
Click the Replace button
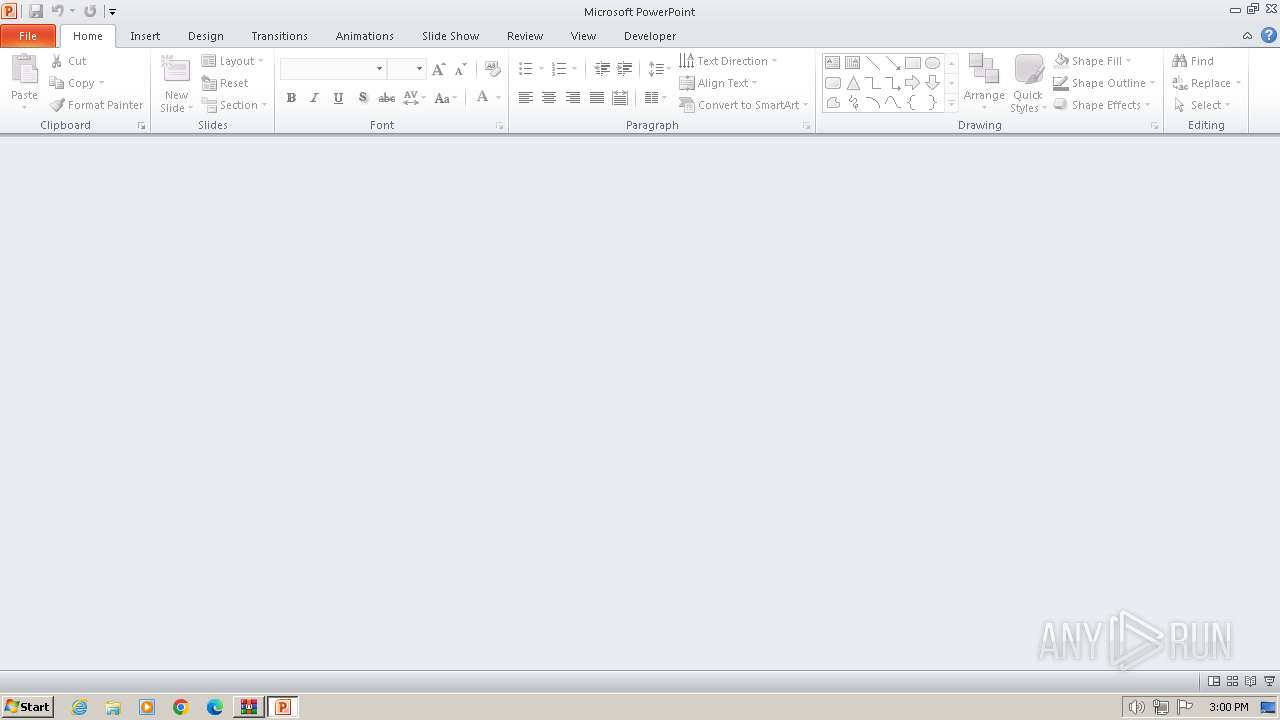[x=1206, y=83]
